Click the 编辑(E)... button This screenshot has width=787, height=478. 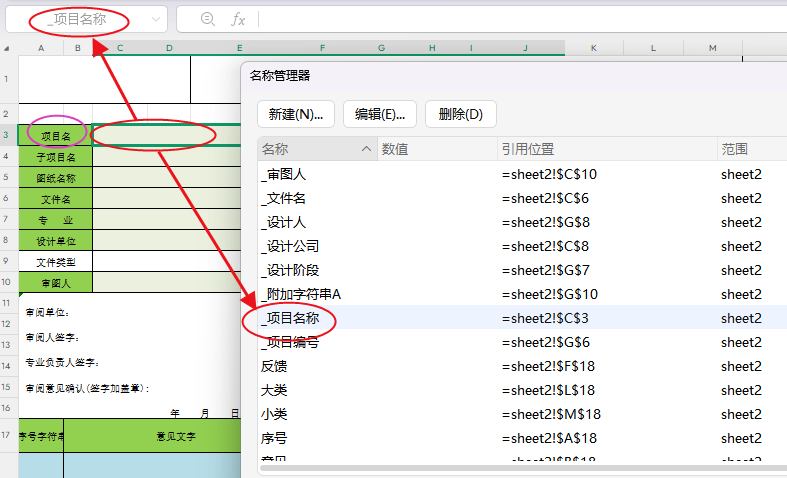pyautogui.click(x=380, y=114)
